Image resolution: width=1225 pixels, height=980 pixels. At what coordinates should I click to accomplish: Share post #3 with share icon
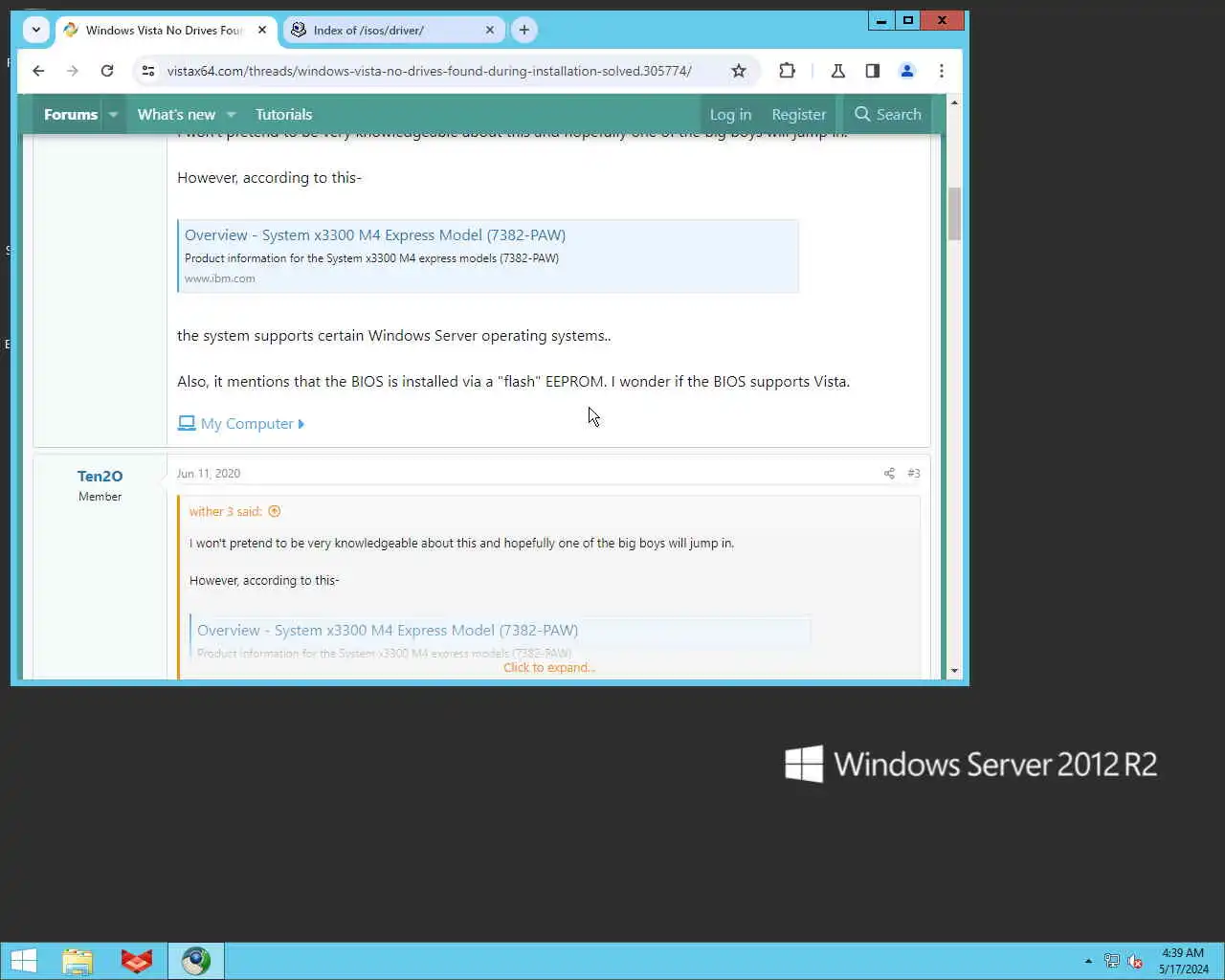click(x=889, y=473)
